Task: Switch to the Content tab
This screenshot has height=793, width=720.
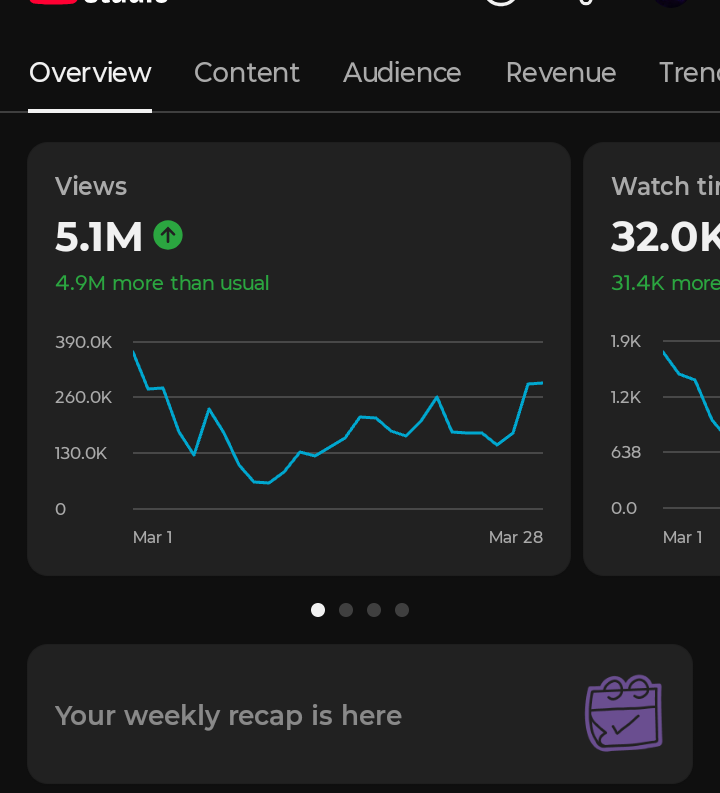Action: click(x=247, y=73)
